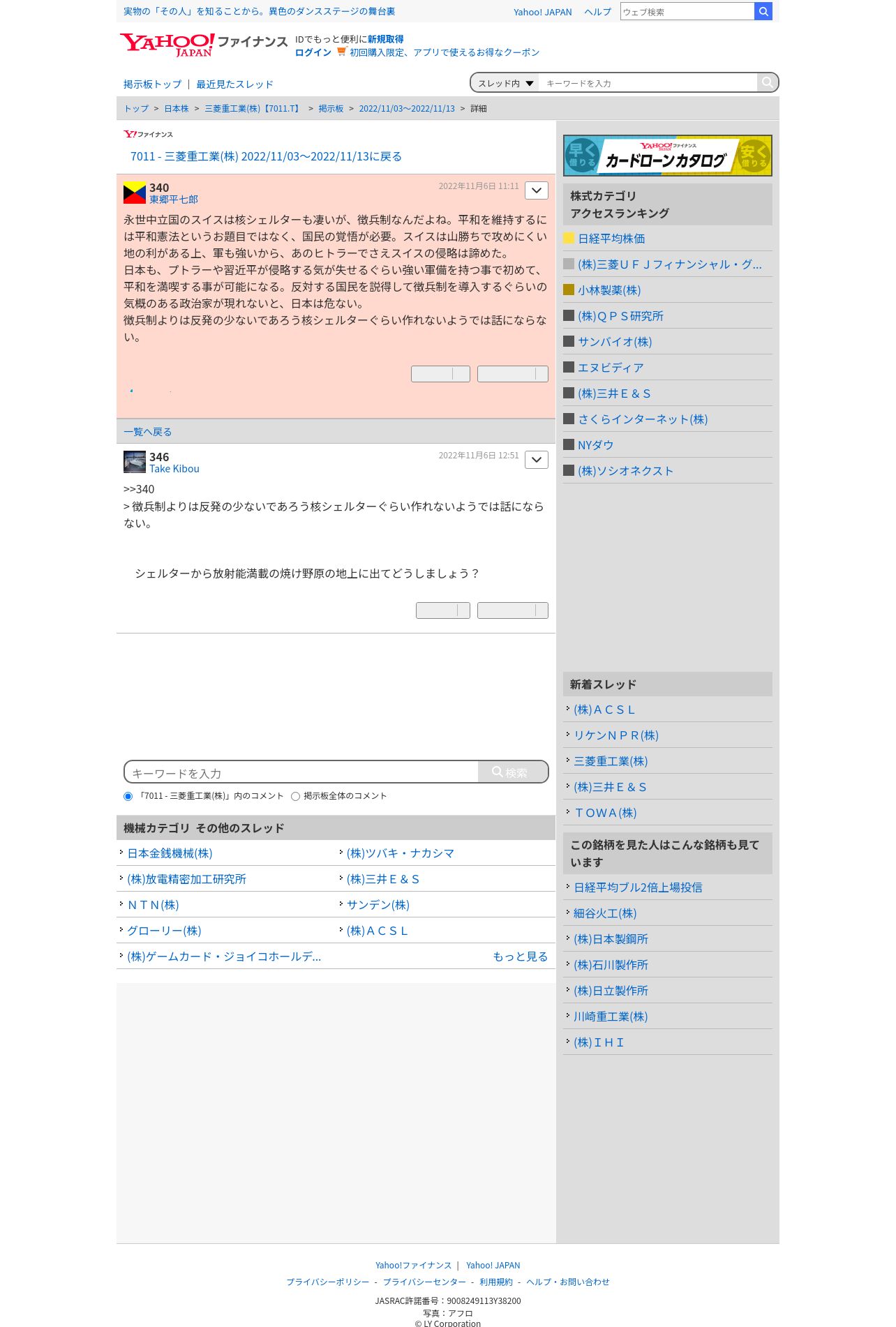The height and width of the screenshot is (1327, 896).
Task: Open the card loan catalog banner
Action: coord(668,156)
